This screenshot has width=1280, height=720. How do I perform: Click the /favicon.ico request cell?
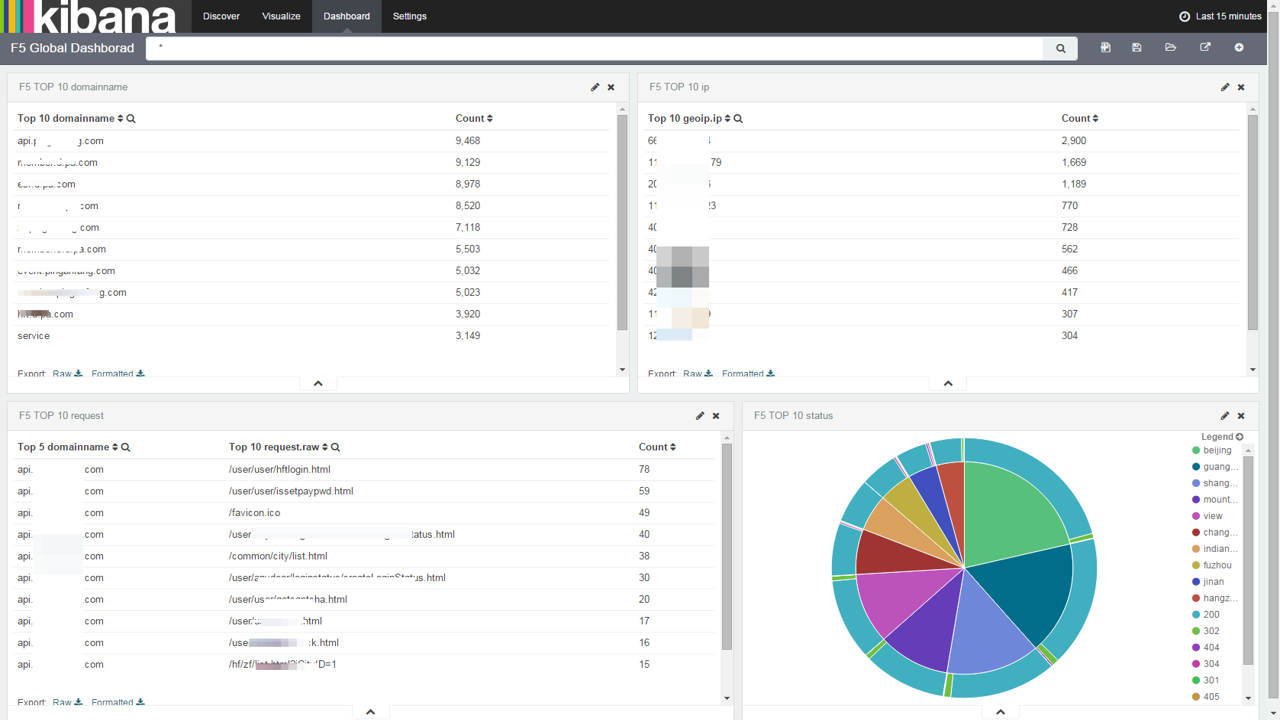254,512
